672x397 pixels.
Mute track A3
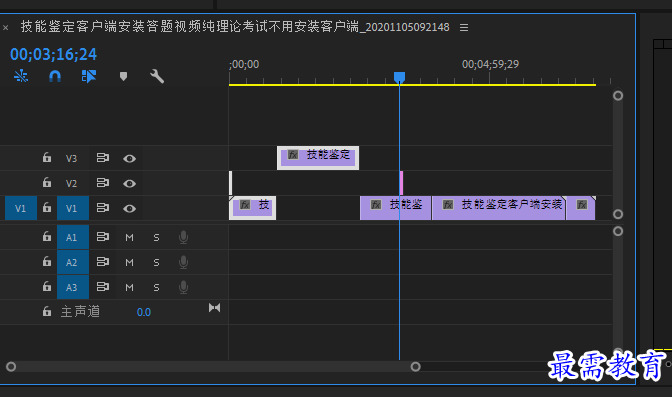[129, 287]
